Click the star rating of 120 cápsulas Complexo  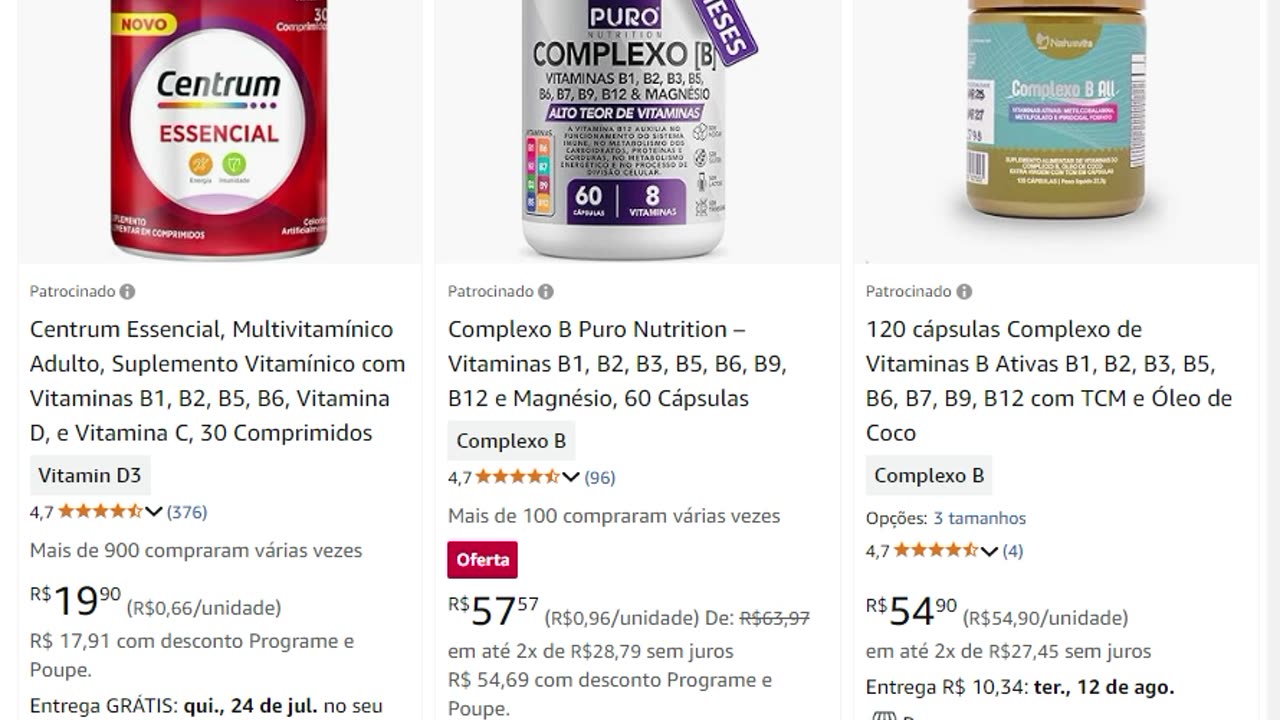(x=936, y=550)
